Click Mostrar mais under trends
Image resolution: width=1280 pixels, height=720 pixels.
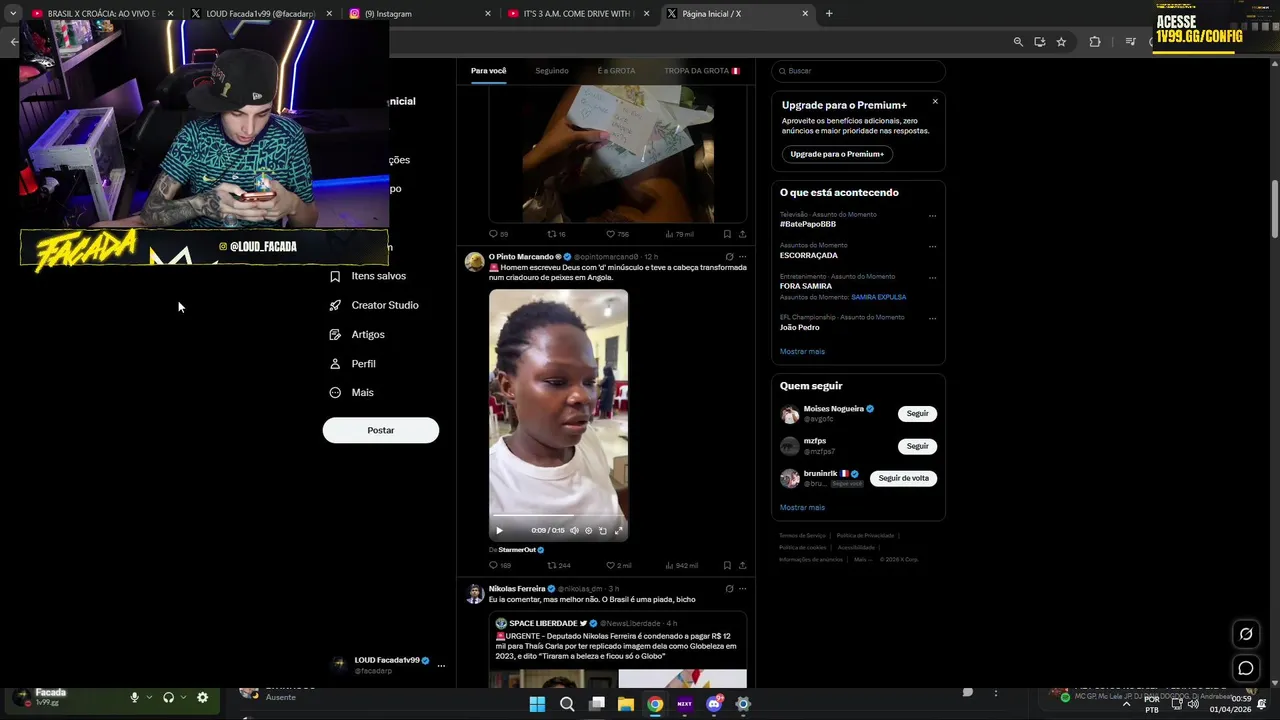click(x=802, y=352)
